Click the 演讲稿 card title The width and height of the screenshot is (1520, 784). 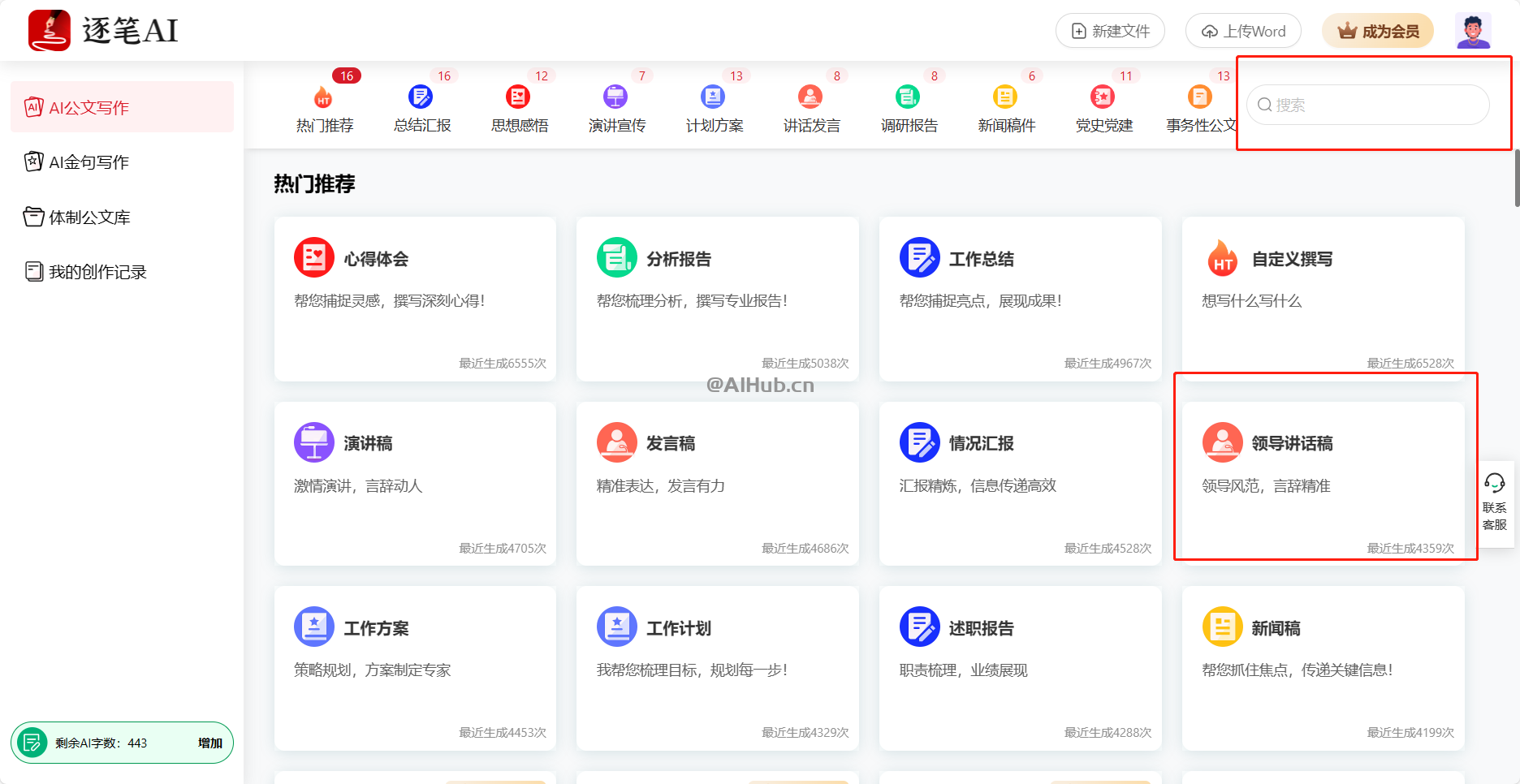click(368, 443)
